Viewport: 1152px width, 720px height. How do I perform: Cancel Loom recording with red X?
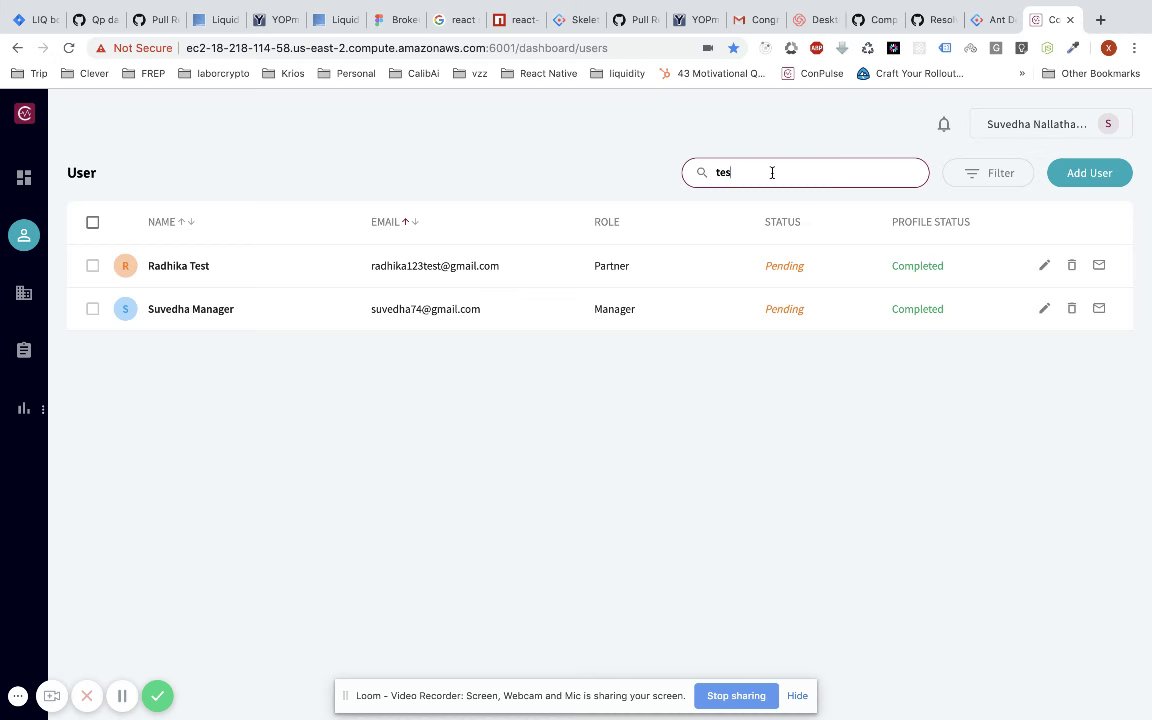pyautogui.click(x=87, y=696)
